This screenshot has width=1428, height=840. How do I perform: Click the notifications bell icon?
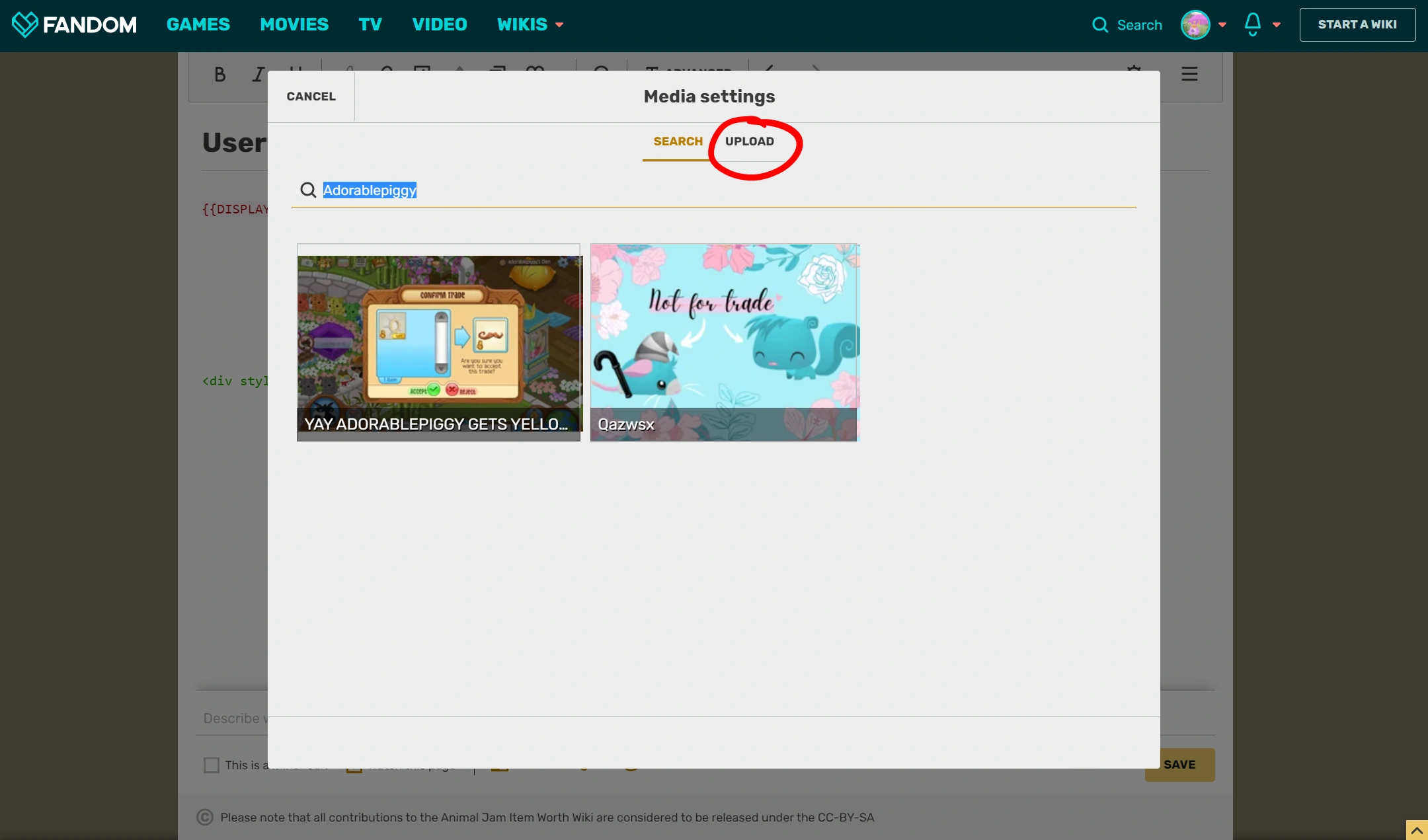click(x=1252, y=24)
